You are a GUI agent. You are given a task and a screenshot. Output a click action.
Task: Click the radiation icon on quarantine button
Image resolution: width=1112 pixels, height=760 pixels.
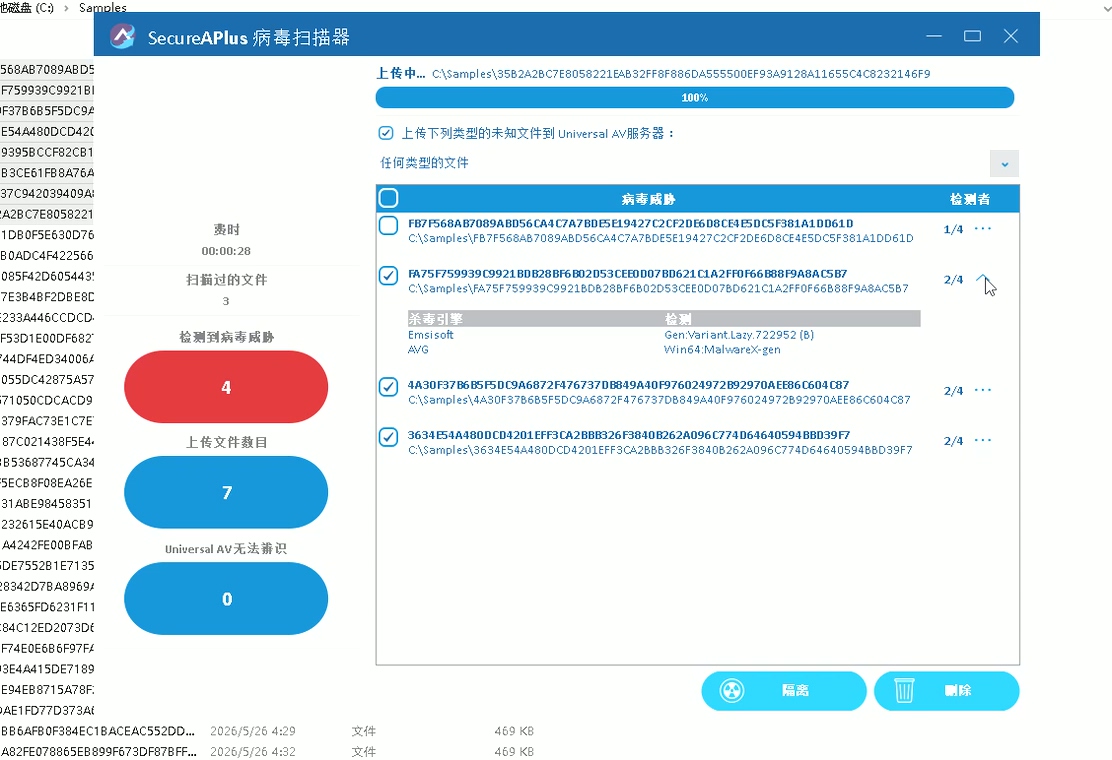click(732, 691)
